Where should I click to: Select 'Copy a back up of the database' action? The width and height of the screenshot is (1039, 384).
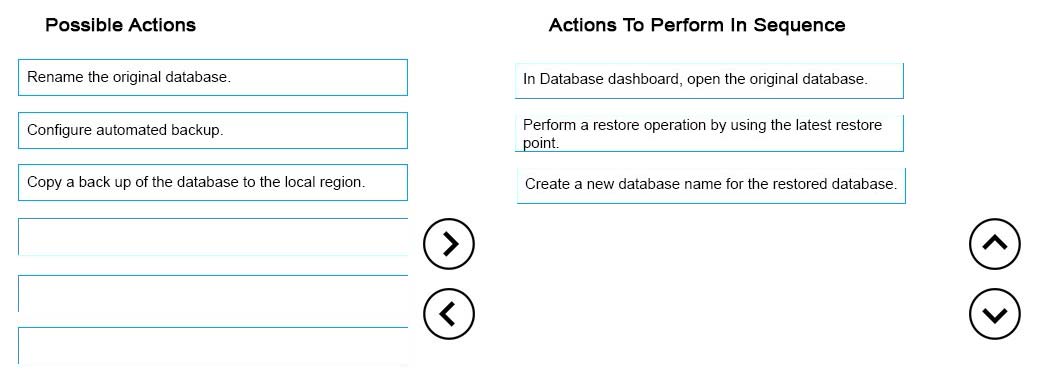click(x=213, y=182)
